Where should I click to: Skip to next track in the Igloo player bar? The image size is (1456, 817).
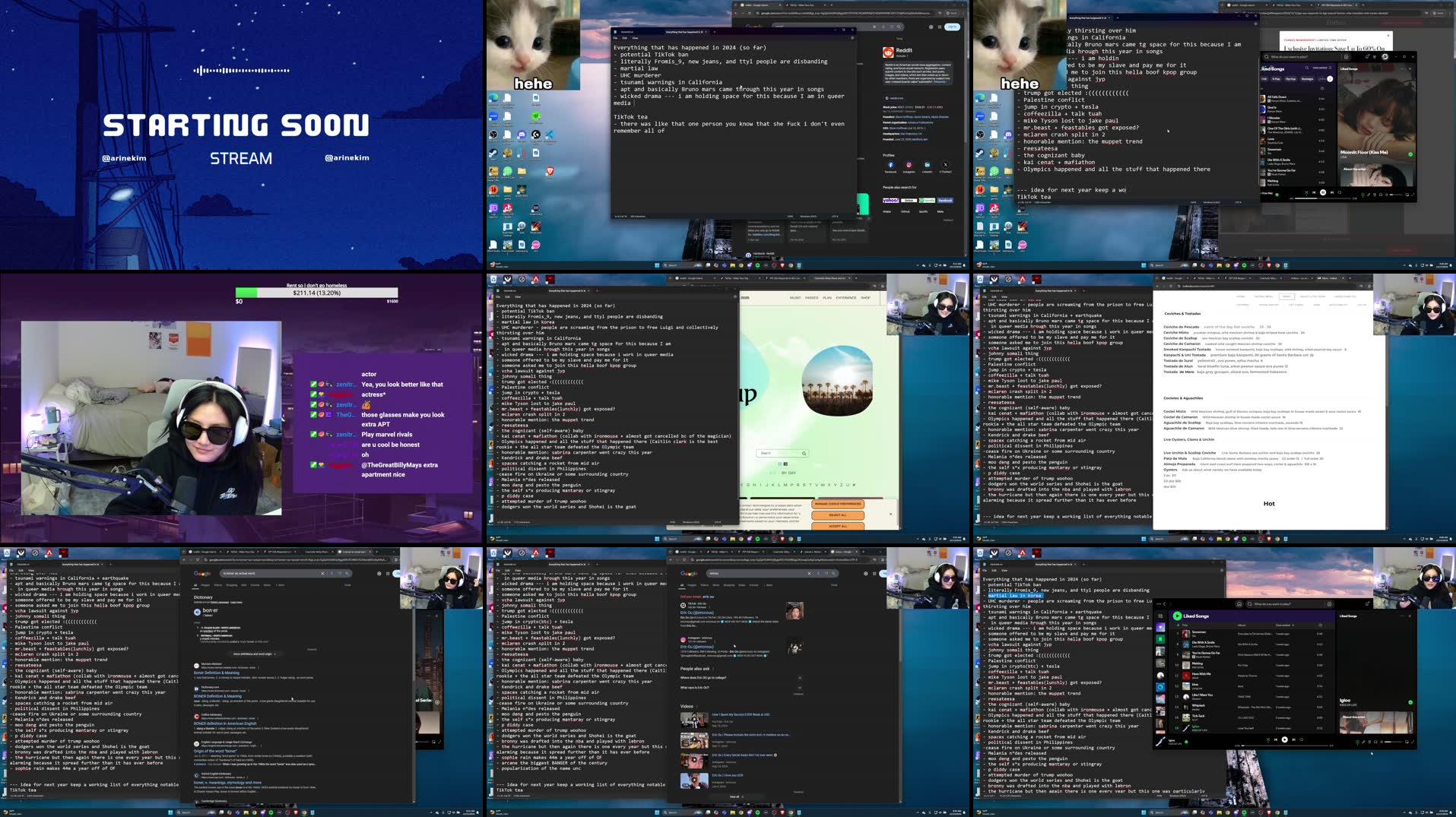(x=1294, y=739)
